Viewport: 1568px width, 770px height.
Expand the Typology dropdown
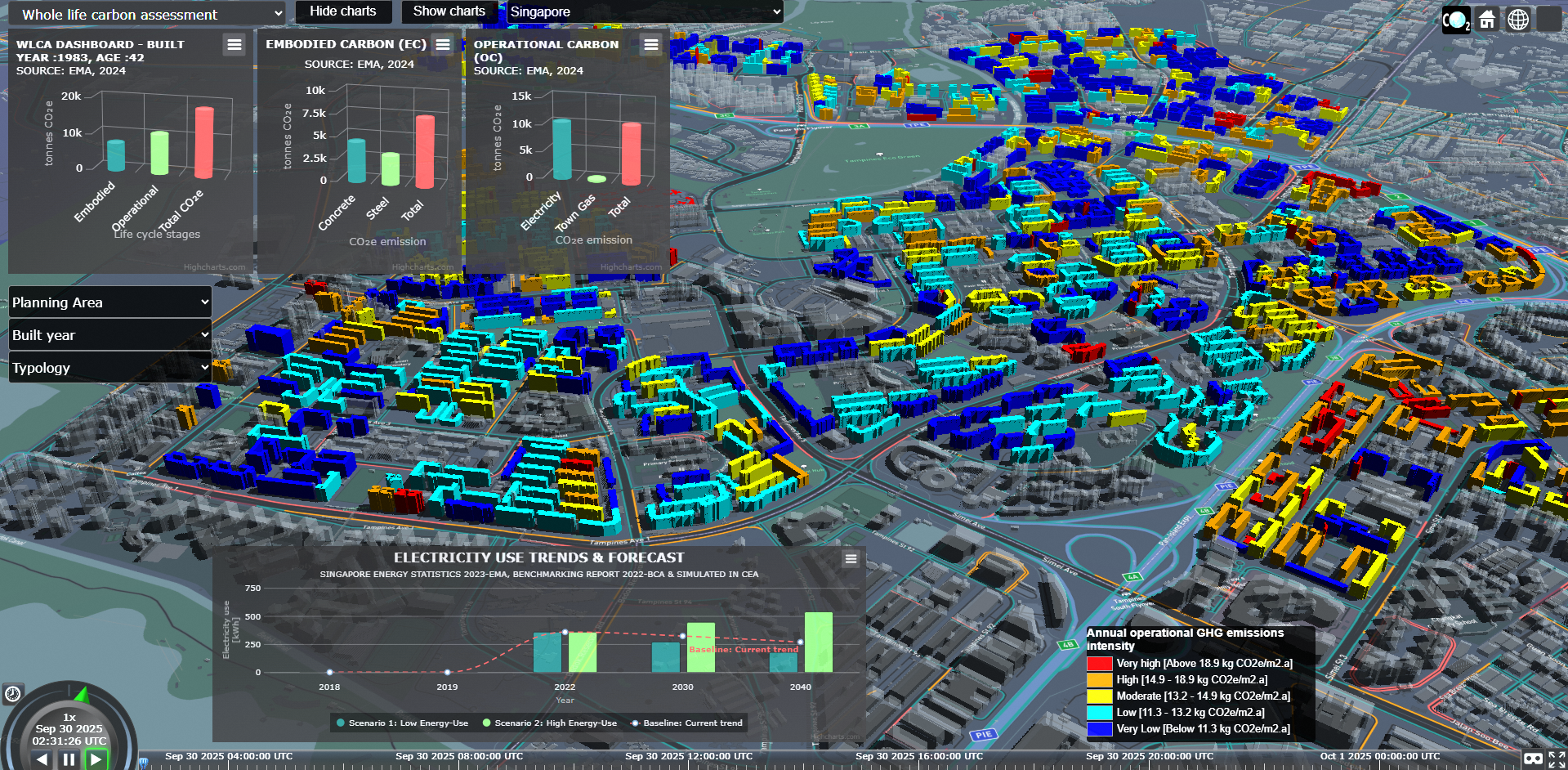[x=110, y=368]
